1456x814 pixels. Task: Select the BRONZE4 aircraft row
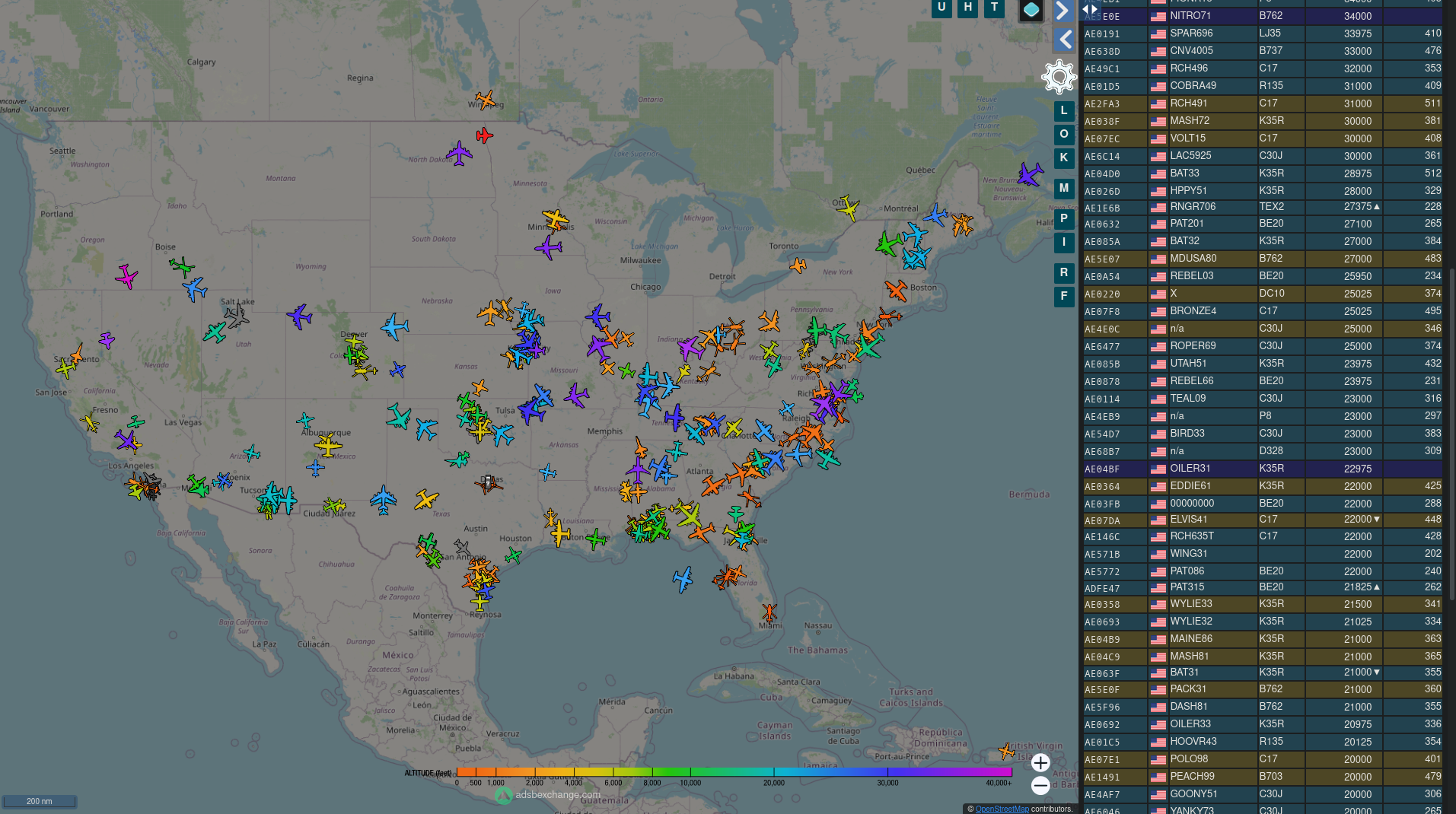(1263, 311)
